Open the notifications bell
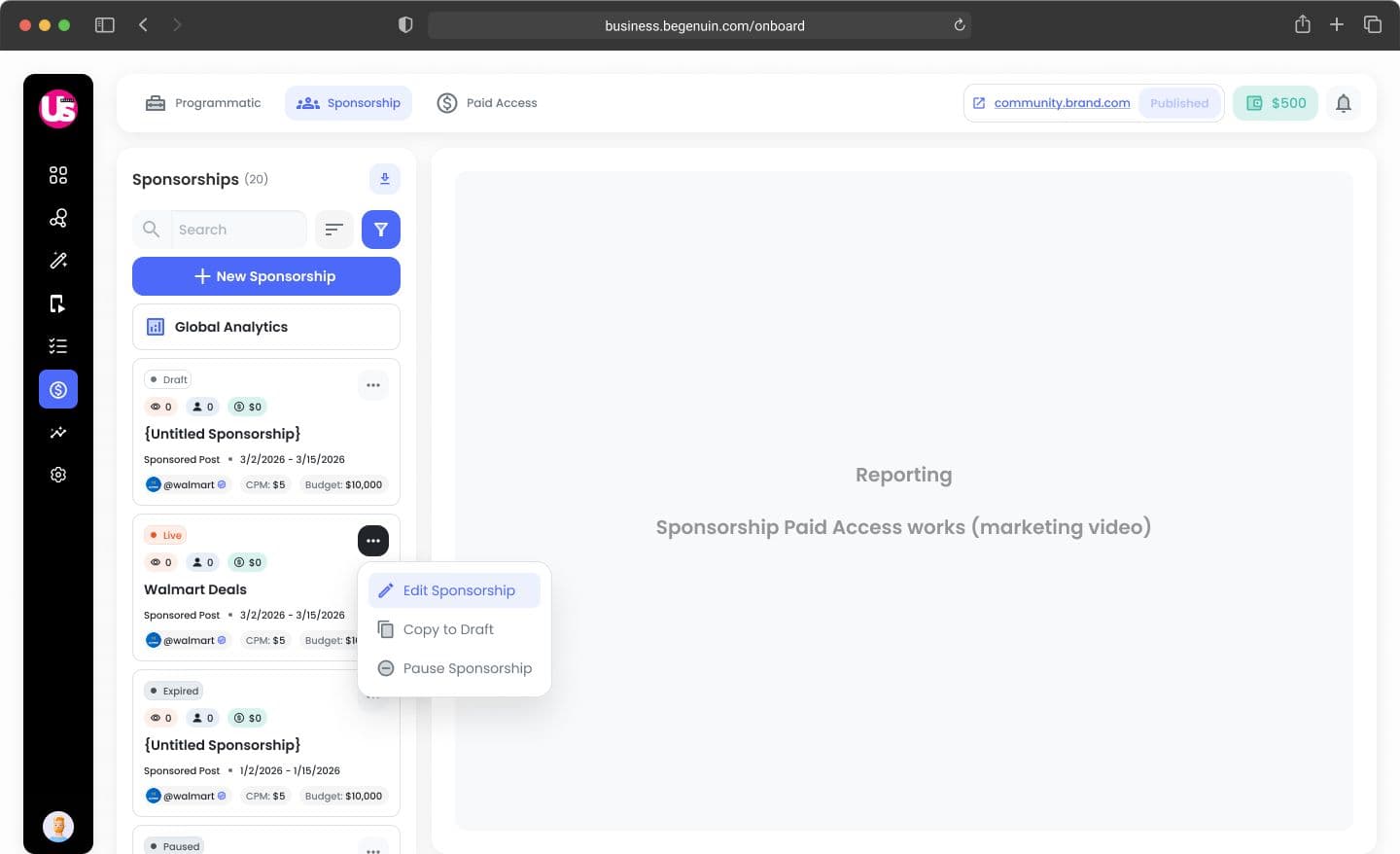Image resolution: width=1400 pixels, height=854 pixels. tap(1344, 103)
